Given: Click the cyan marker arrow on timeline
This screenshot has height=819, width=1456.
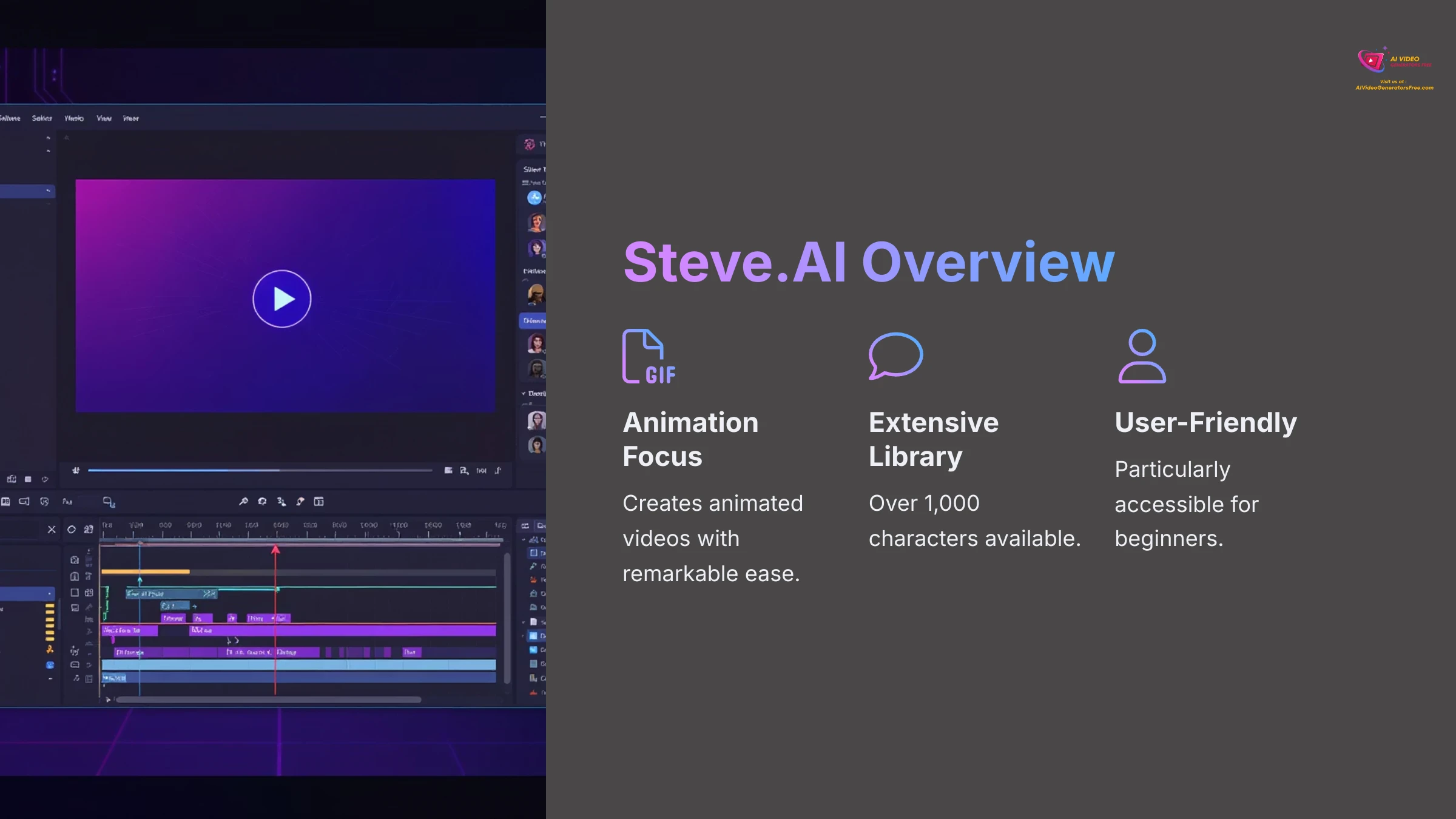Looking at the screenshot, I should tap(140, 580).
